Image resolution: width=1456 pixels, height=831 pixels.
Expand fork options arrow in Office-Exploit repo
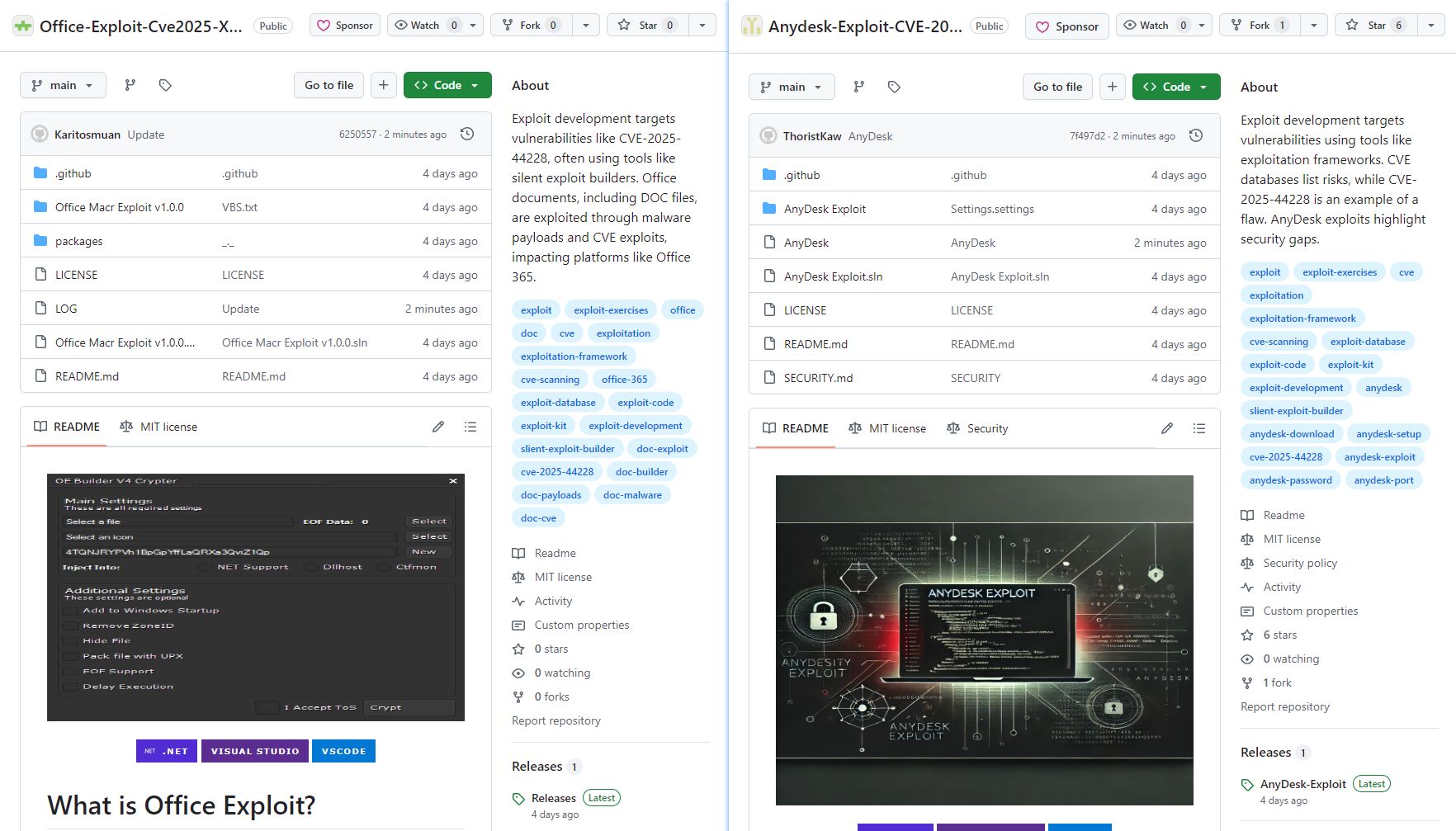pos(586,25)
